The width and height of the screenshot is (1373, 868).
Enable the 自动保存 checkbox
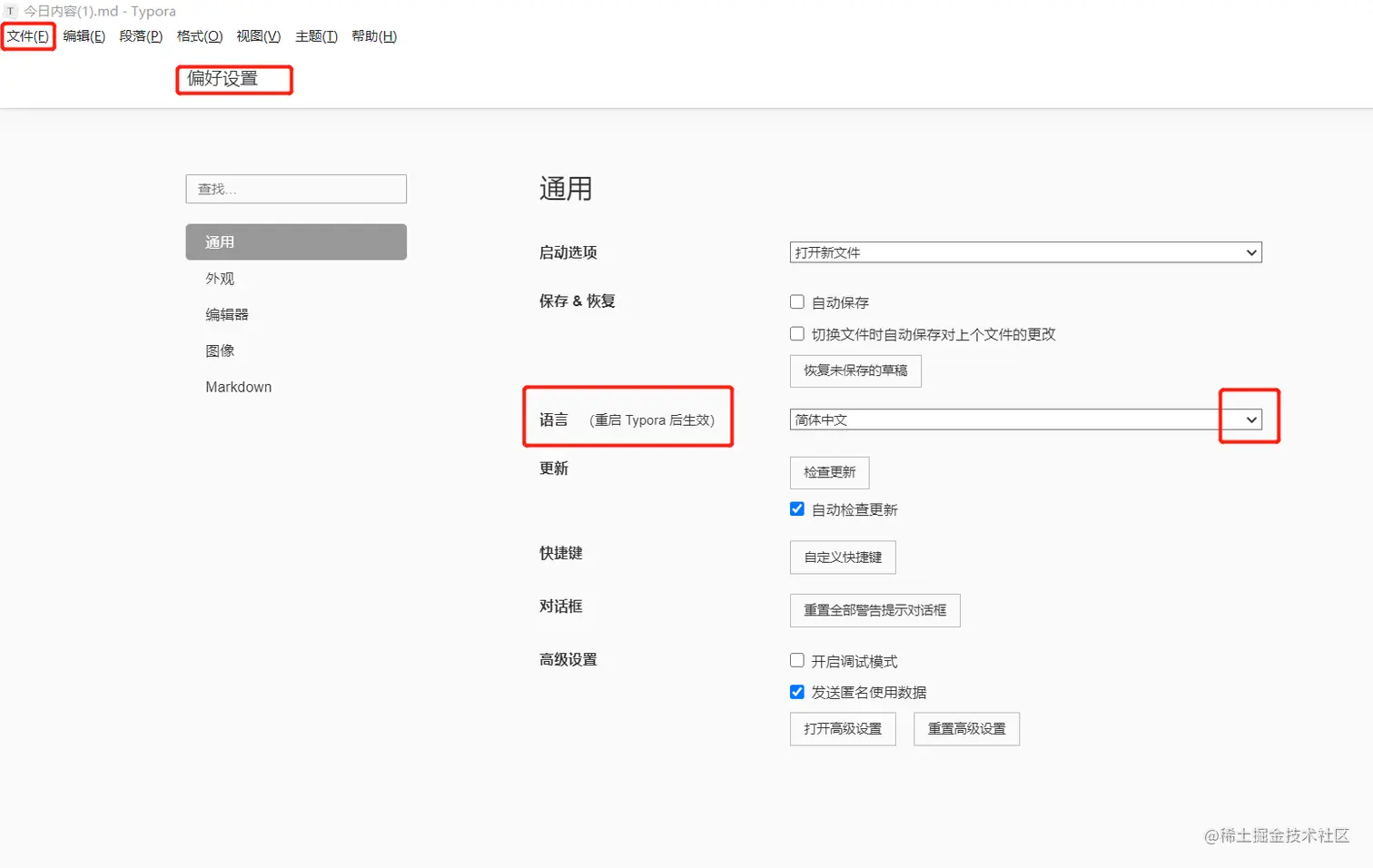797,302
